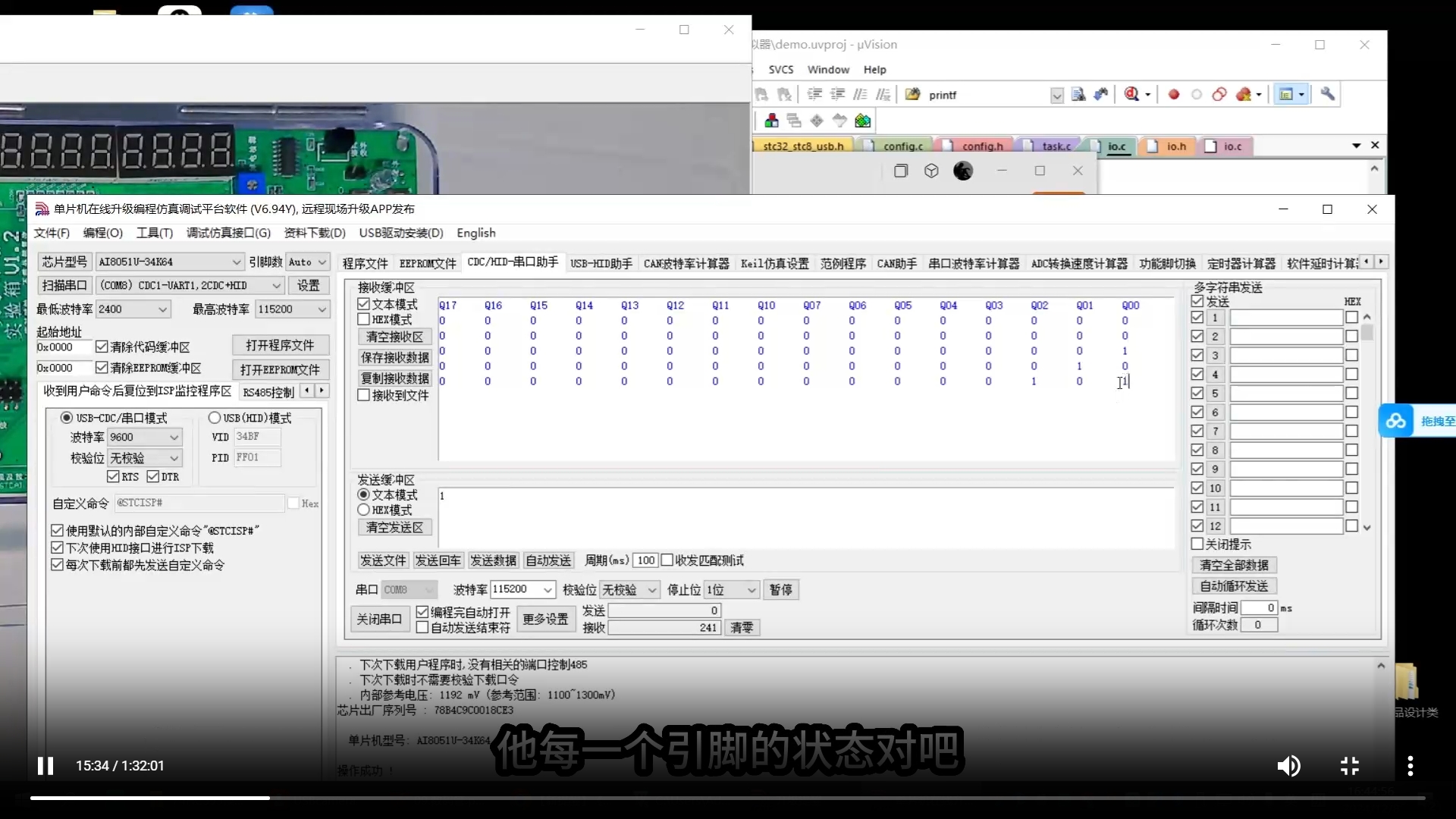Exit fullscreen with the video player icon

[1350, 766]
